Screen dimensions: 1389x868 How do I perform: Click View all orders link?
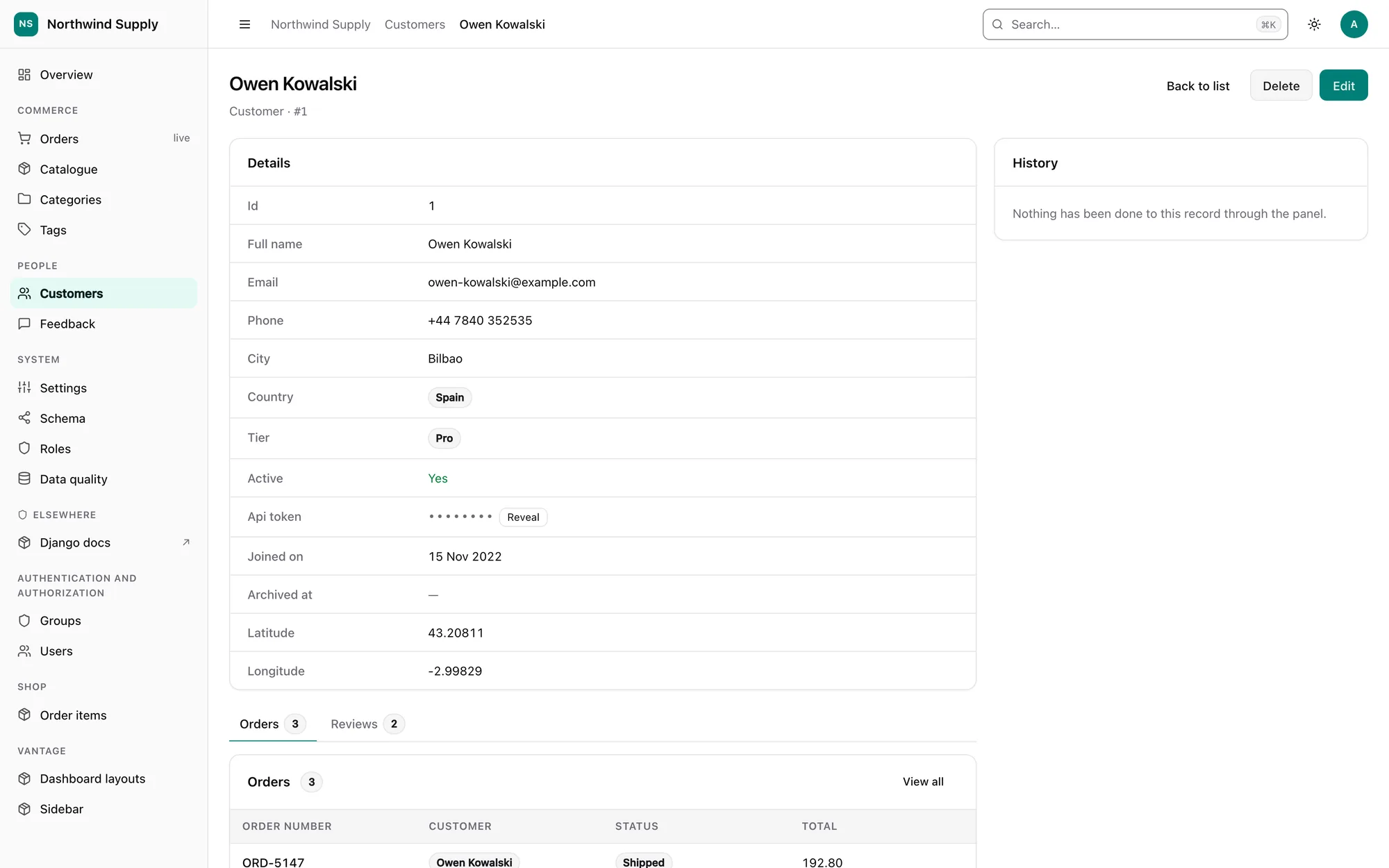click(923, 782)
